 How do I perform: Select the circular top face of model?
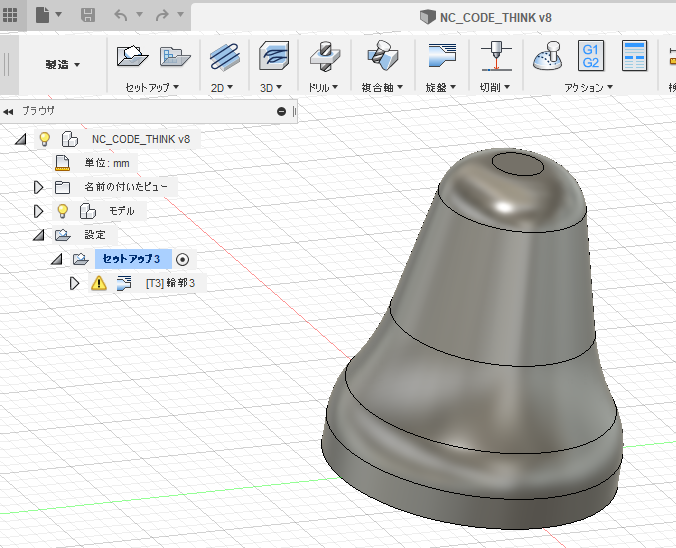(x=518, y=164)
